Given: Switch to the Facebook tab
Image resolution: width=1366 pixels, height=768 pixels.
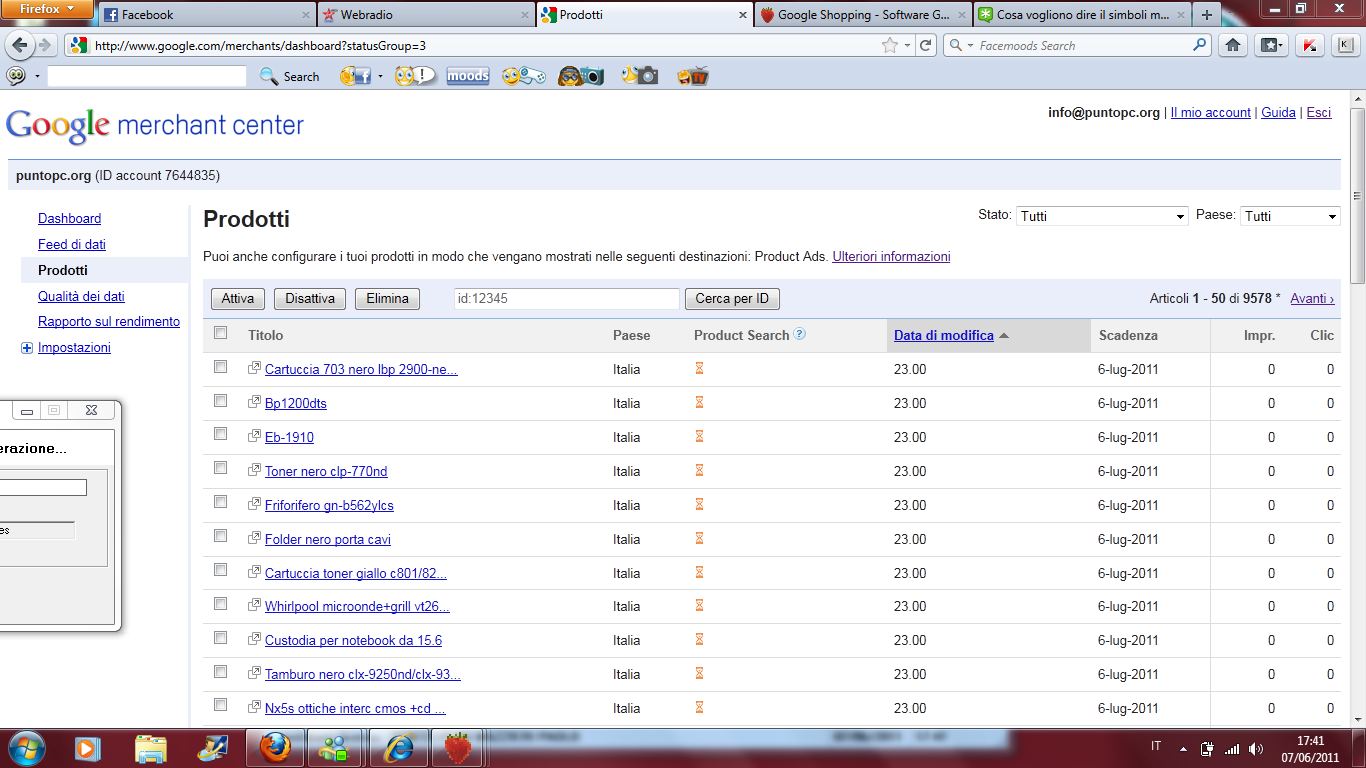Looking at the screenshot, I should pos(207,15).
